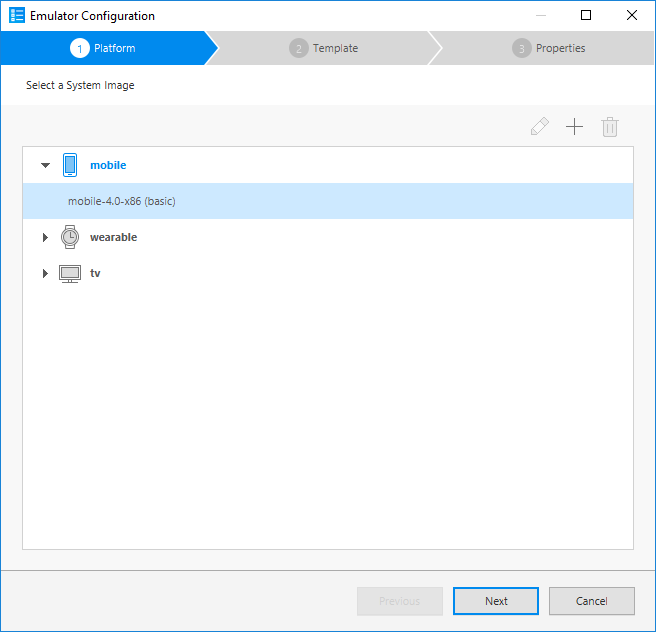Click the tv monitor icon
Viewport: 656px width, 632px height.
tap(69, 273)
